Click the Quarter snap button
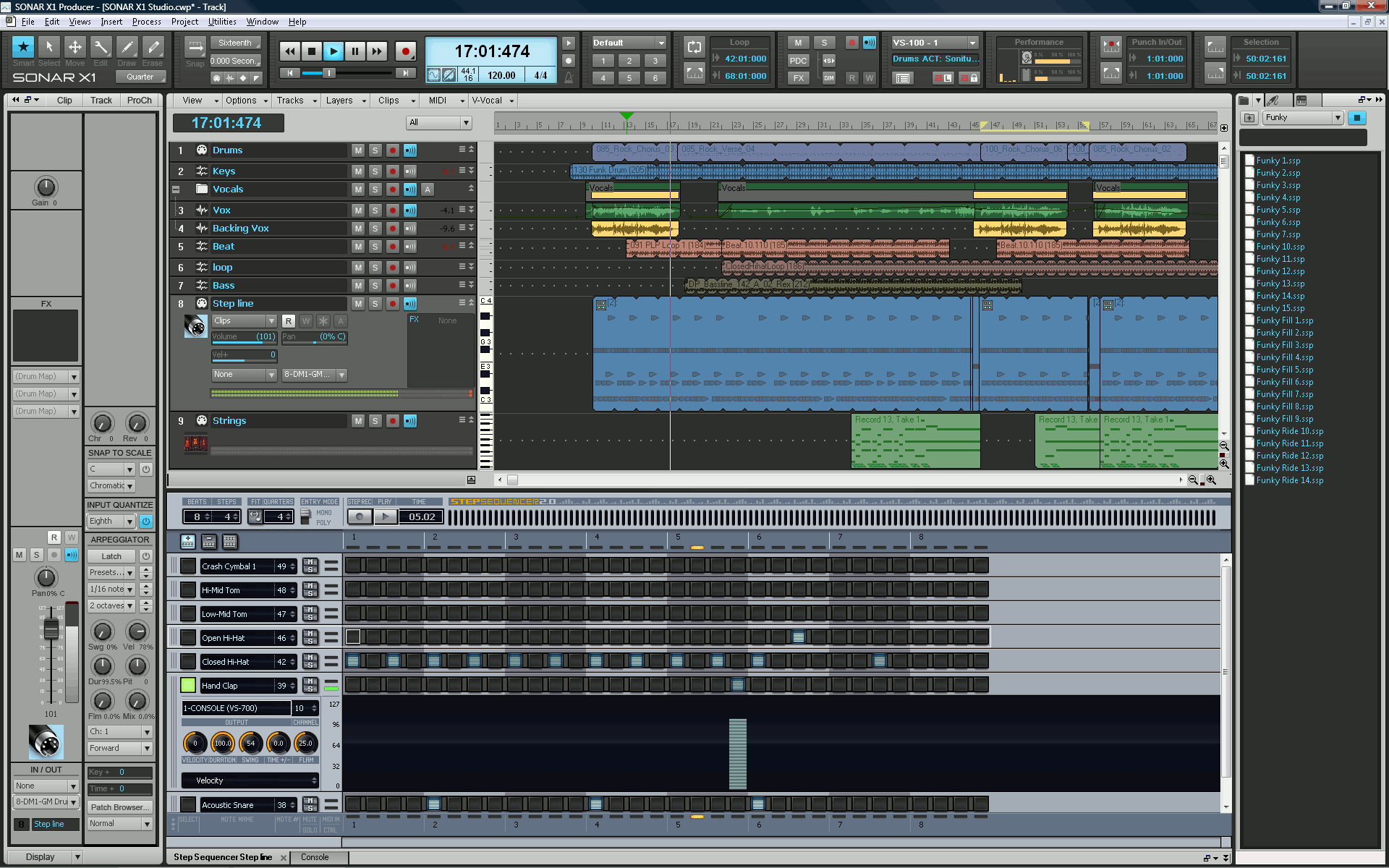The image size is (1389, 868). (x=140, y=77)
